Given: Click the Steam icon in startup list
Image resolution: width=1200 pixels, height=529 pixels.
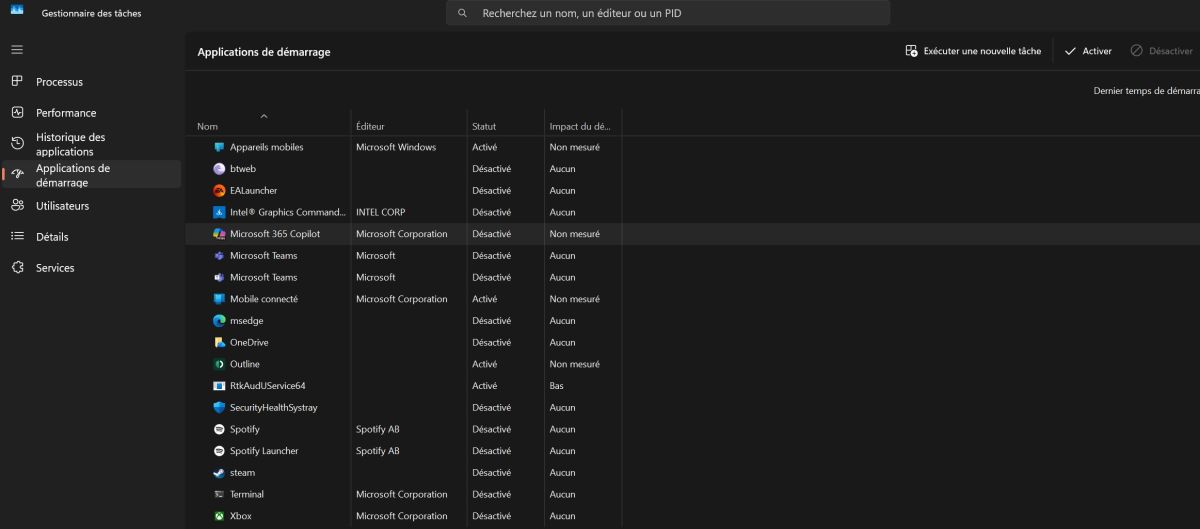Looking at the screenshot, I should click(x=219, y=473).
